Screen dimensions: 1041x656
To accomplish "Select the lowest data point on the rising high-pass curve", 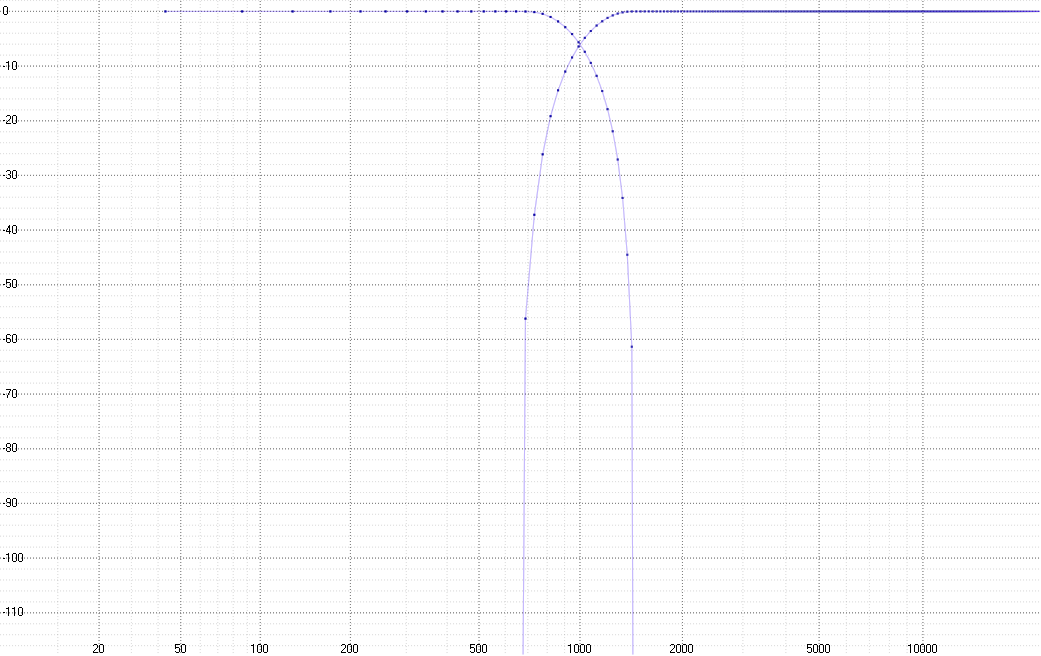I will 525,319.
